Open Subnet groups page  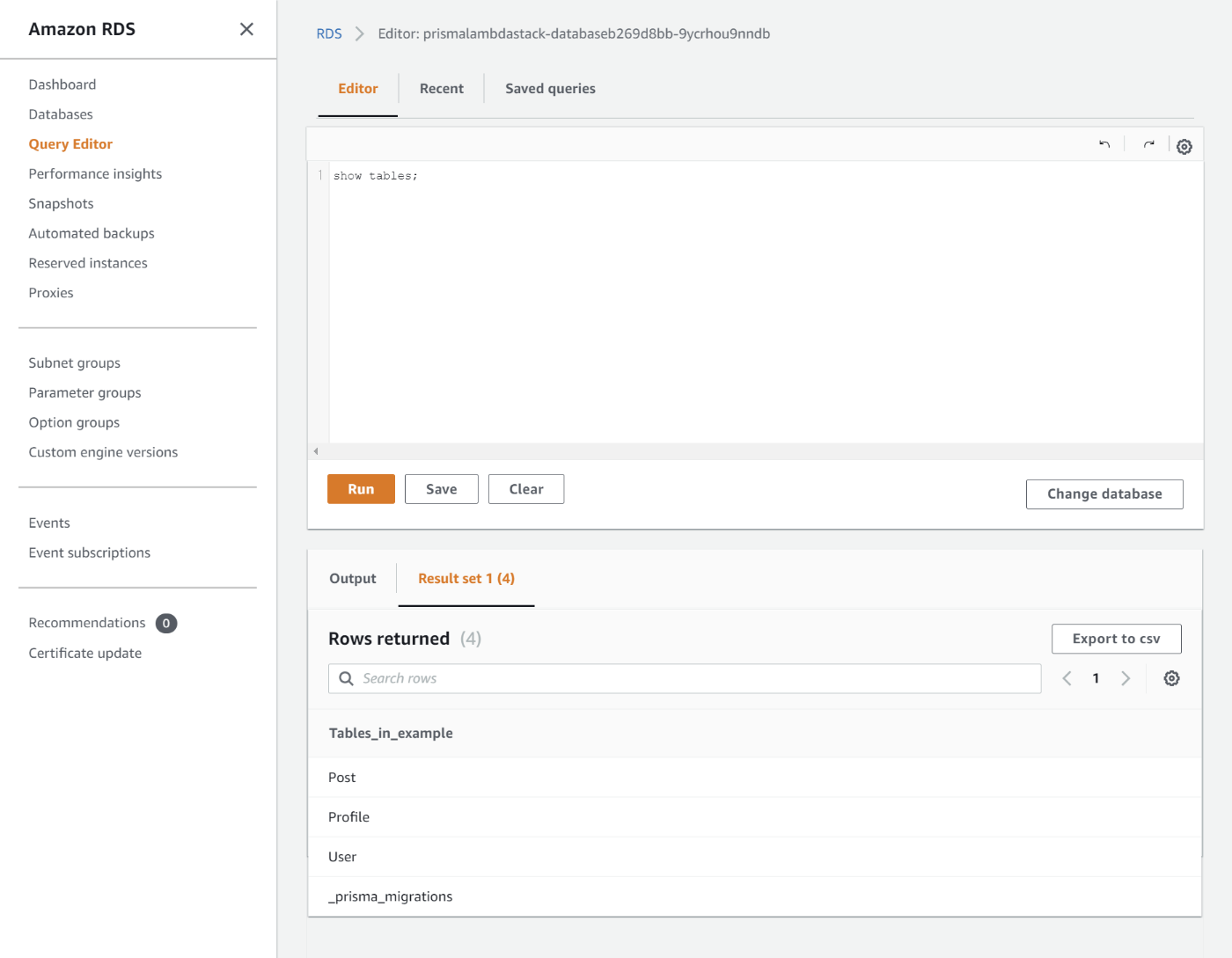[75, 363]
